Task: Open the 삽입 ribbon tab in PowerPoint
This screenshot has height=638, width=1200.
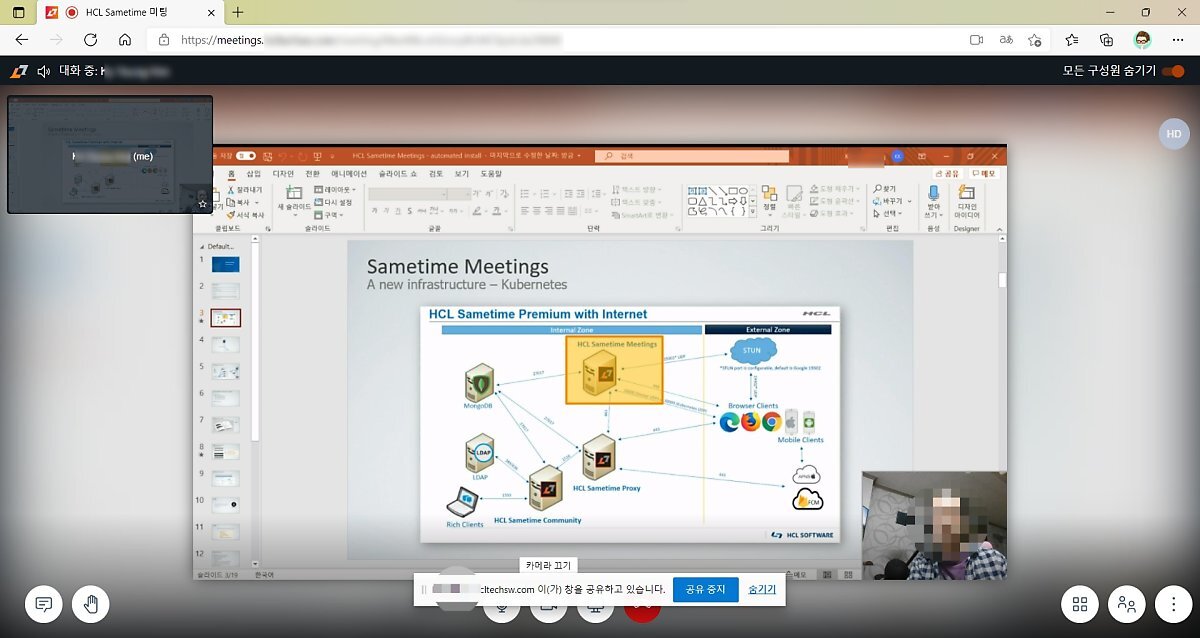Action: (x=254, y=174)
